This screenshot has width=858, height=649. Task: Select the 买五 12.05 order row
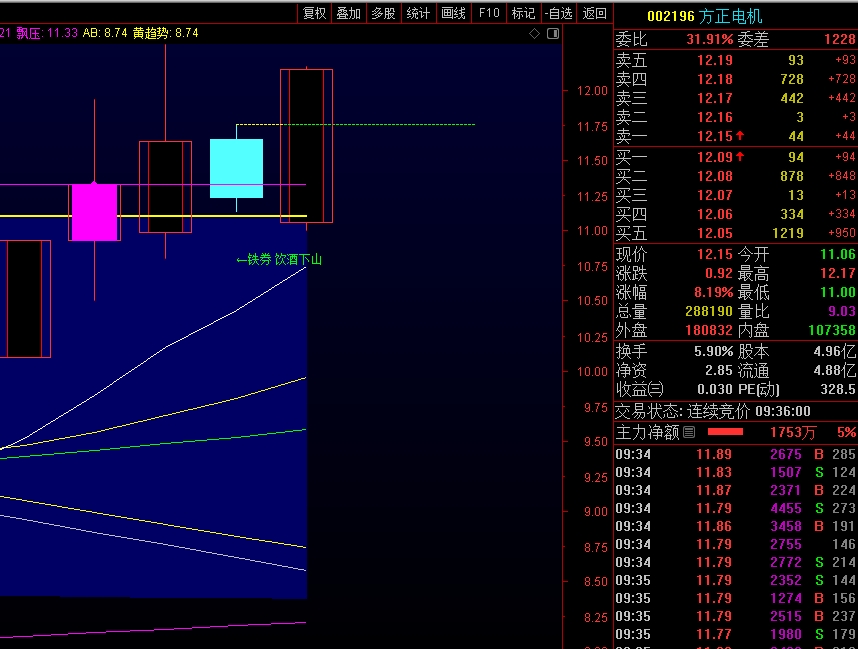pyautogui.click(x=736, y=233)
